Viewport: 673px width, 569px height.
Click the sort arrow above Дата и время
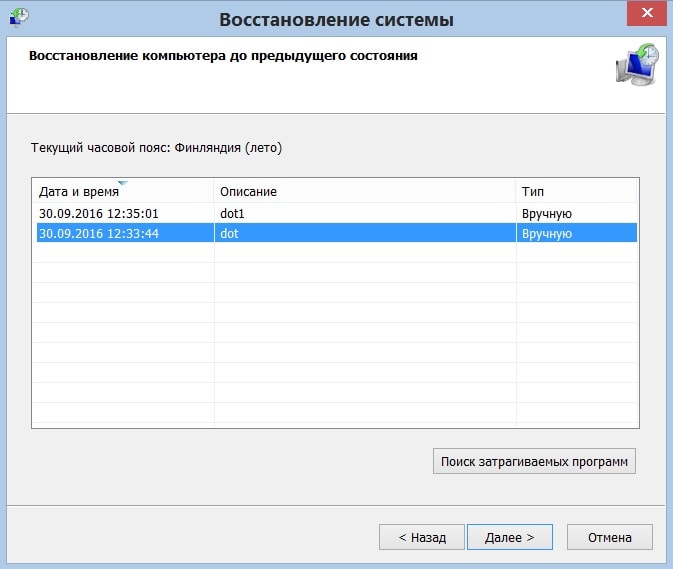tap(123, 183)
